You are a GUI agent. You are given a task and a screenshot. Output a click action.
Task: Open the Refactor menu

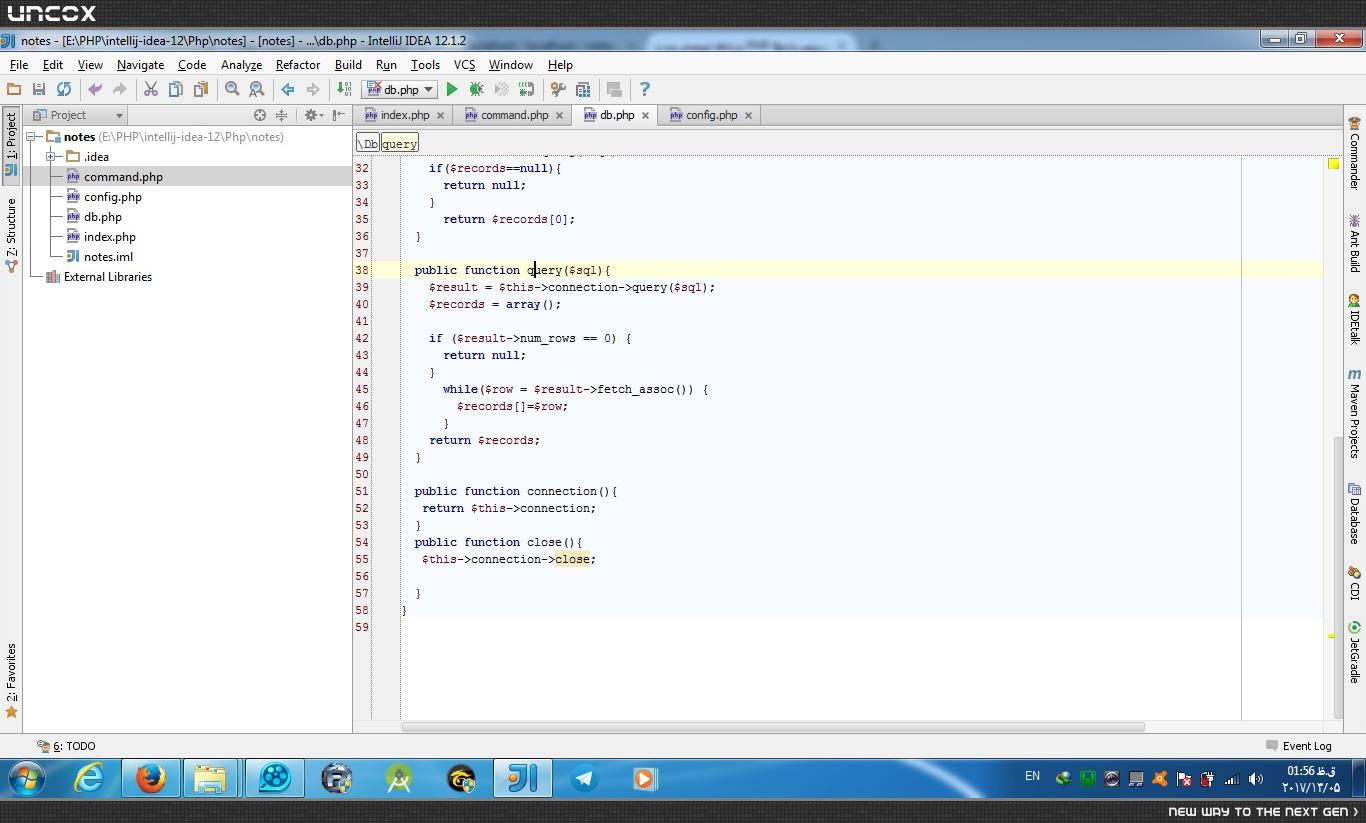click(298, 65)
